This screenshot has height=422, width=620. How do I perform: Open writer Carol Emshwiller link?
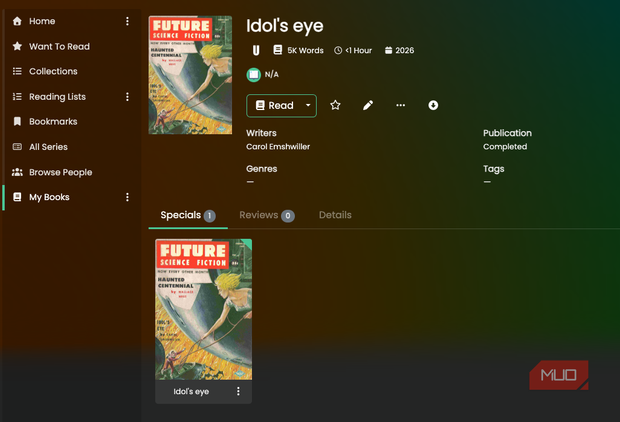[x=278, y=147]
